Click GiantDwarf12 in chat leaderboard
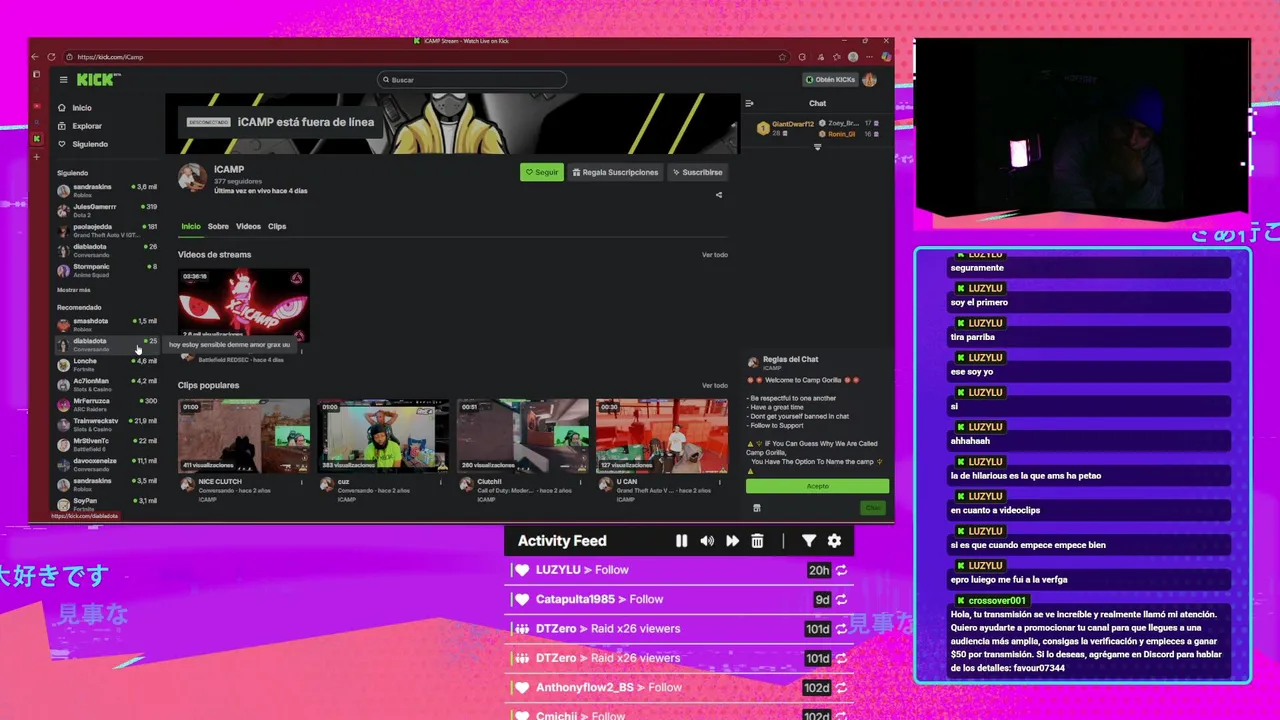Viewport: 1280px width, 720px height. (x=793, y=124)
